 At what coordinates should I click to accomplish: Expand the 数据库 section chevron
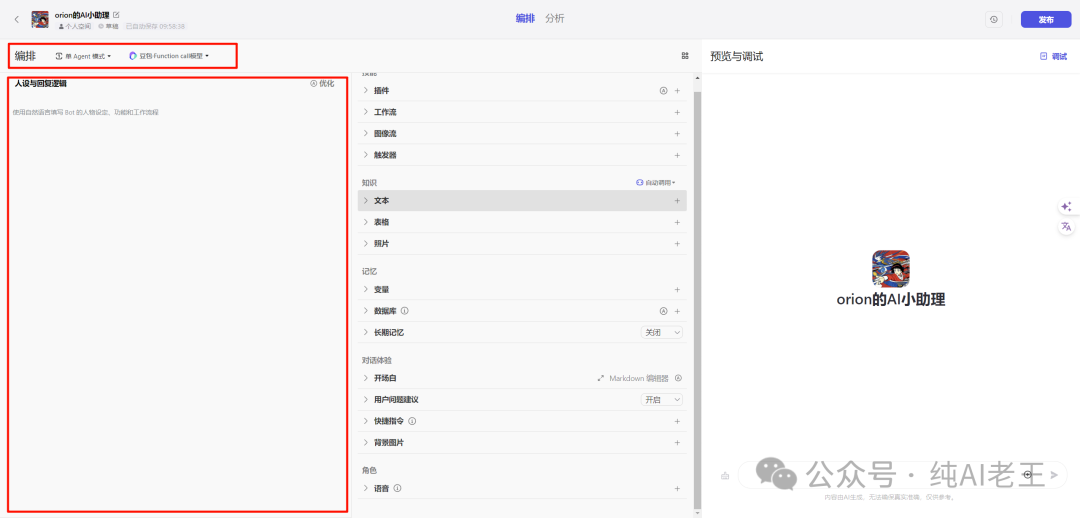click(366, 311)
